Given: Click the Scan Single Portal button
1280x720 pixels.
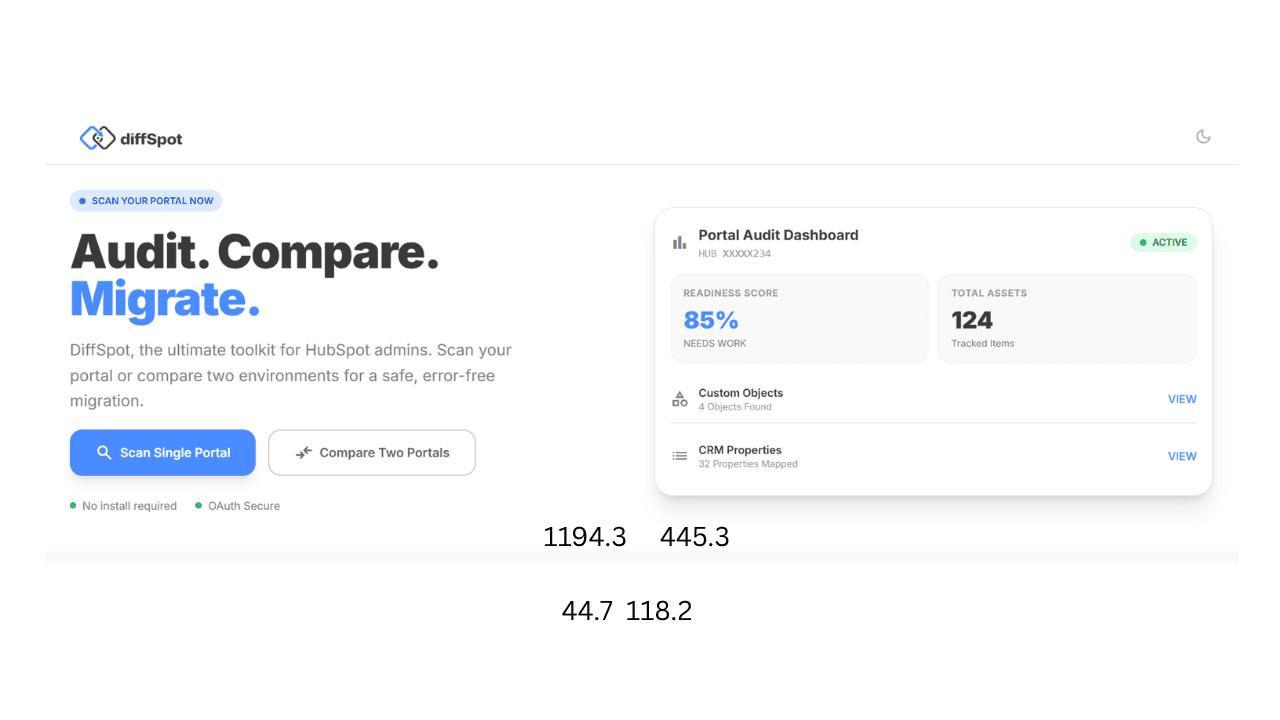Looking at the screenshot, I should [x=163, y=453].
